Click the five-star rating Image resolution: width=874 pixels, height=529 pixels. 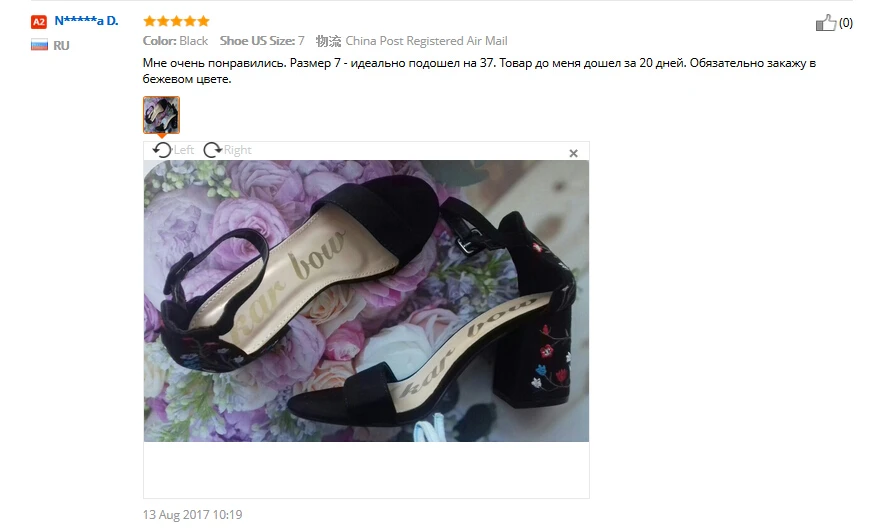(x=176, y=21)
